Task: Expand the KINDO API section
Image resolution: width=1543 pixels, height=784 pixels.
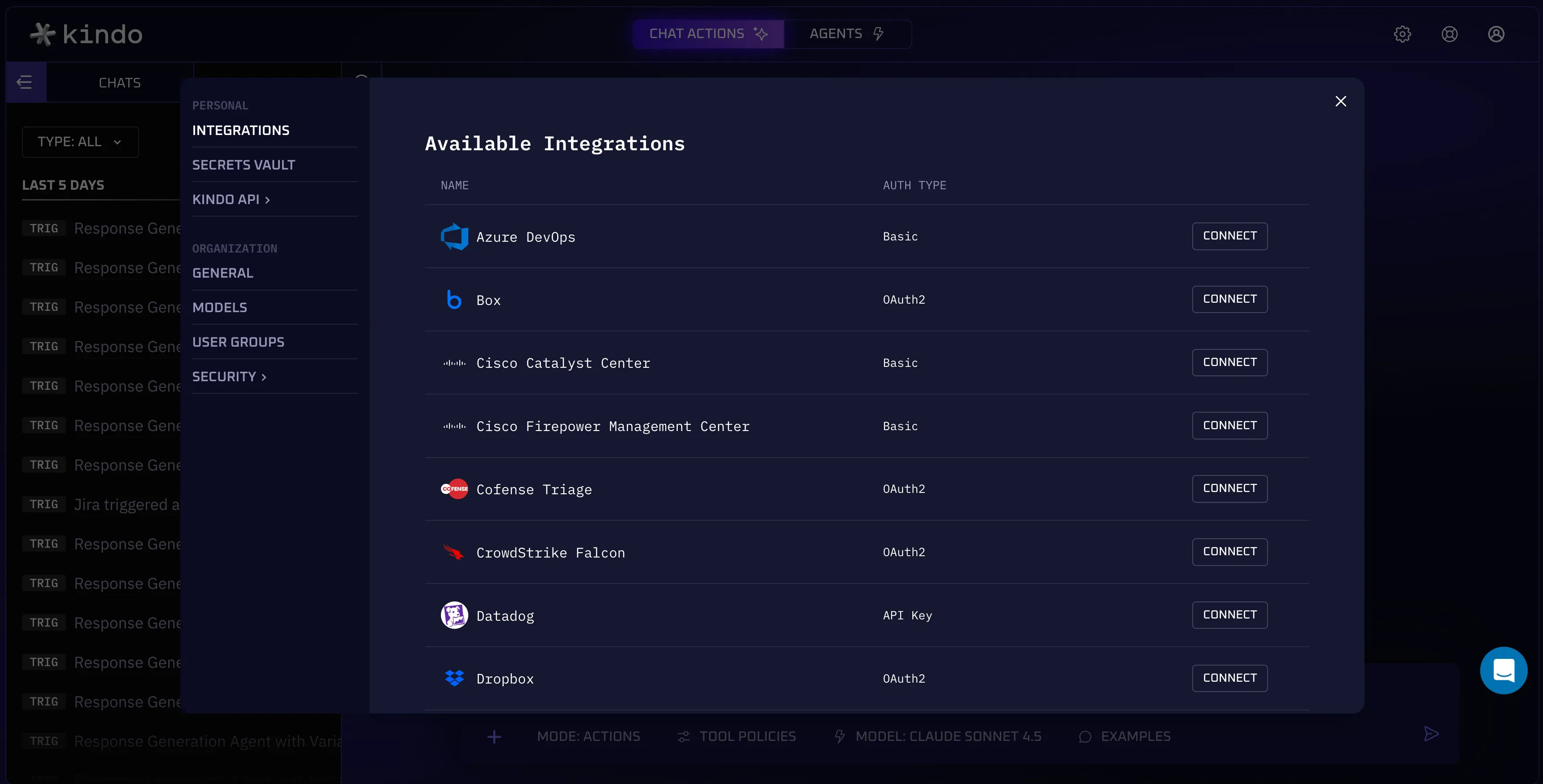Action: tap(231, 199)
